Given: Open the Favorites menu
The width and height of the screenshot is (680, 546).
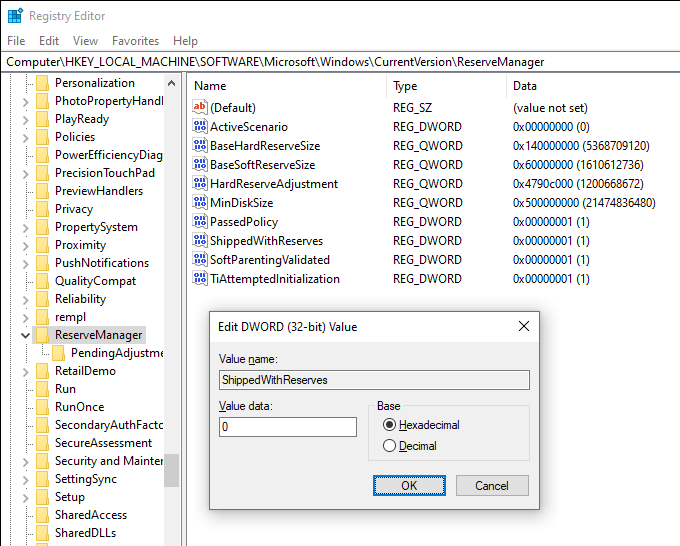Looking at the screenshot, I should pos(135,41).
